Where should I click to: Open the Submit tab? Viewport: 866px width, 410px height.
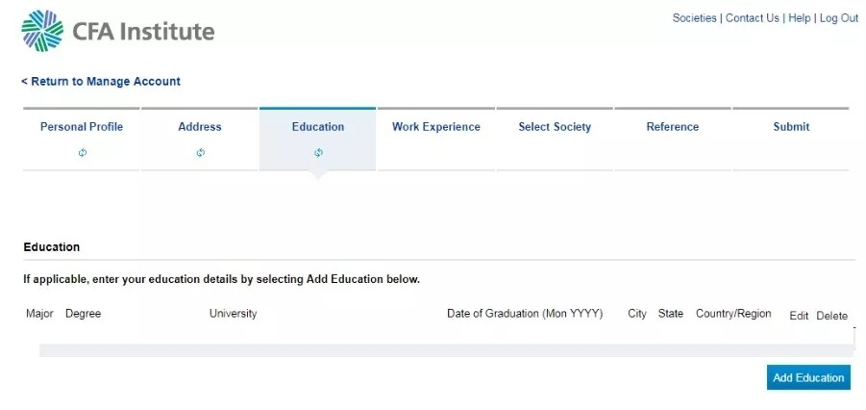[791, 127]
